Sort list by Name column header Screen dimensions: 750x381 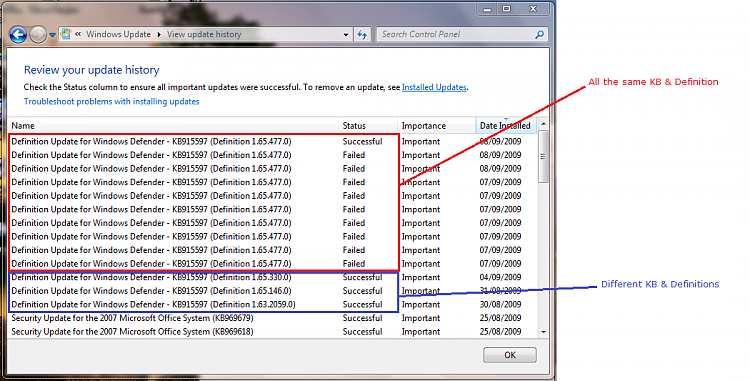[x=173, y=126]
